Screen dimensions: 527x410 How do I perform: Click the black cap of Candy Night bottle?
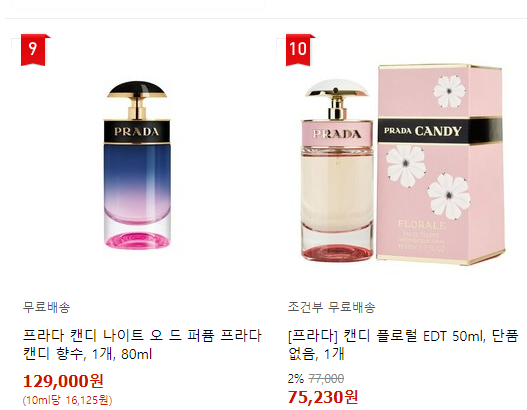(x=137, y=89)
